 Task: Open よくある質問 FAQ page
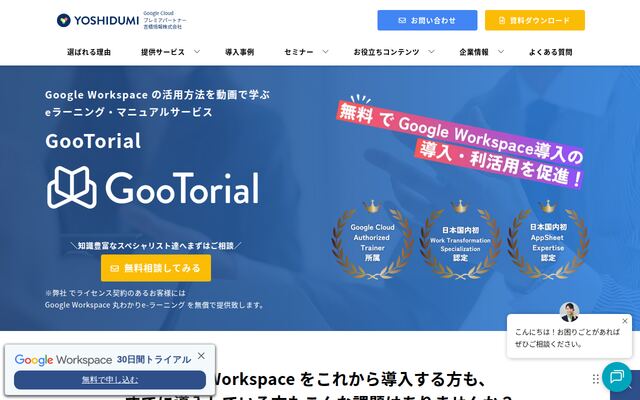click(551, 52)
